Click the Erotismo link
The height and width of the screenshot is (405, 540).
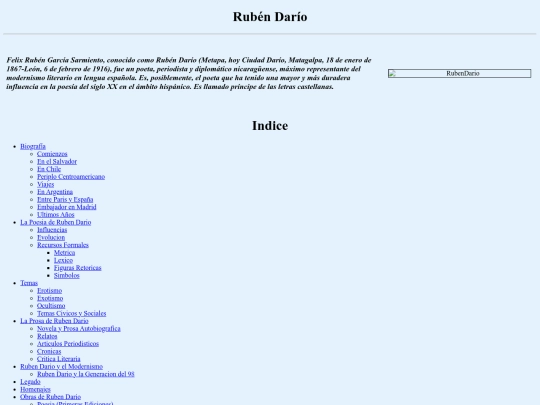tap(50, 290)
